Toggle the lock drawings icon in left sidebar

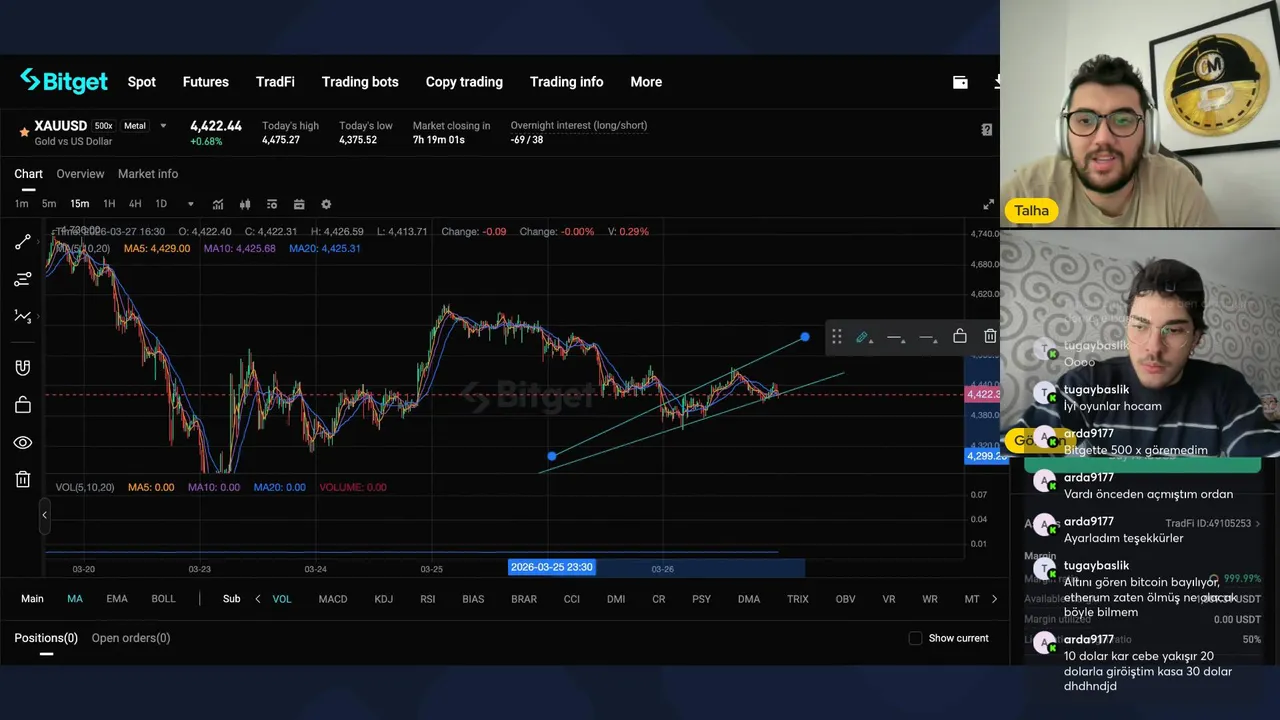(x=22, y=405)
